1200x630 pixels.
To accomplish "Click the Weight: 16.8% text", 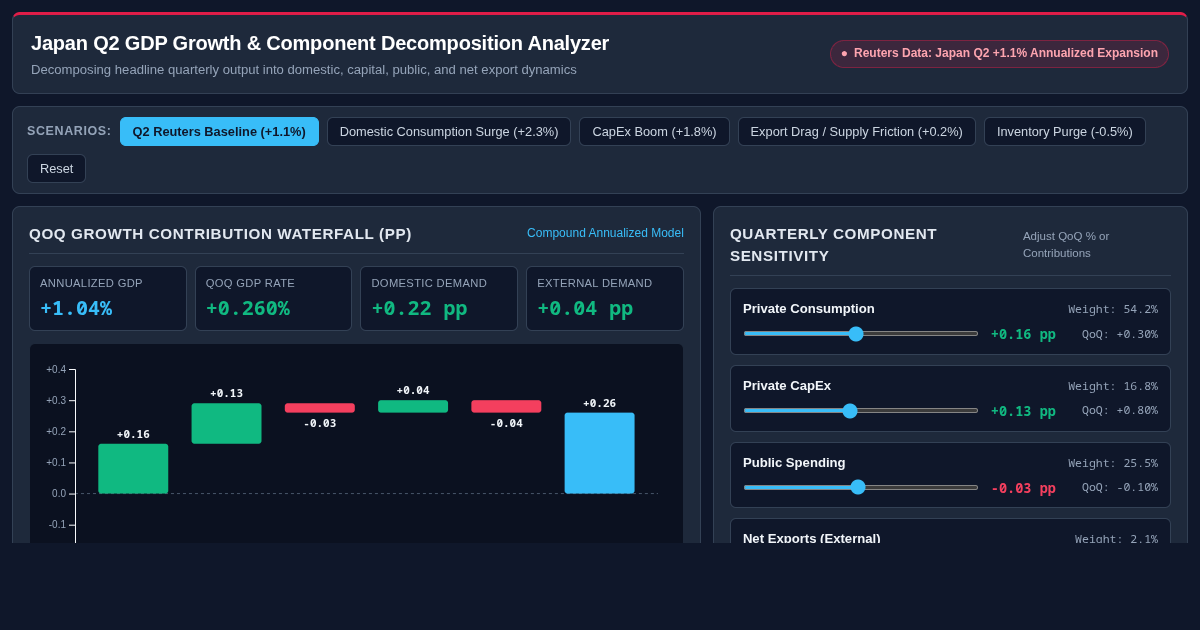I will point(1113,386).
